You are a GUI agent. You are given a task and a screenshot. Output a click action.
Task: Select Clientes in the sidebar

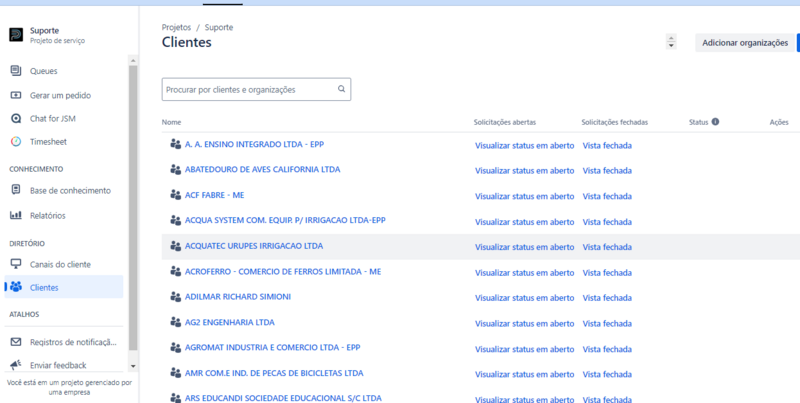pos(64,287)
